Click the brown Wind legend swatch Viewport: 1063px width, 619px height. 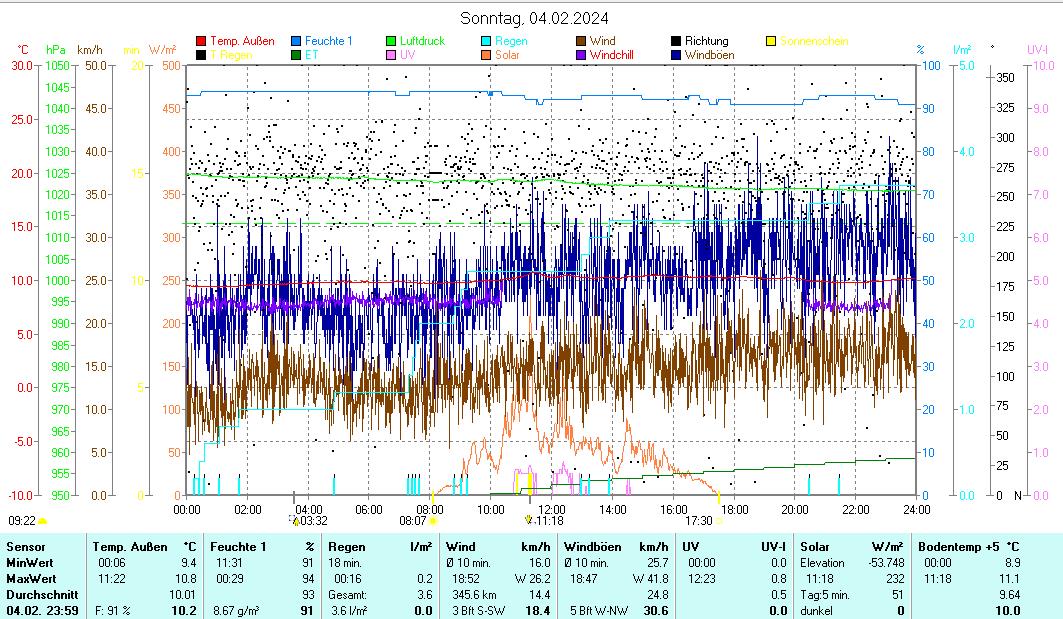pos(581,42)
